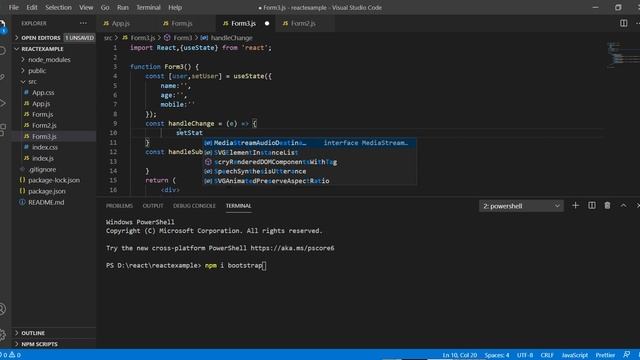The width and height of the screenshot is (640, 360).
Task: Click the src breadcrumb
Action: coord(107,38)
